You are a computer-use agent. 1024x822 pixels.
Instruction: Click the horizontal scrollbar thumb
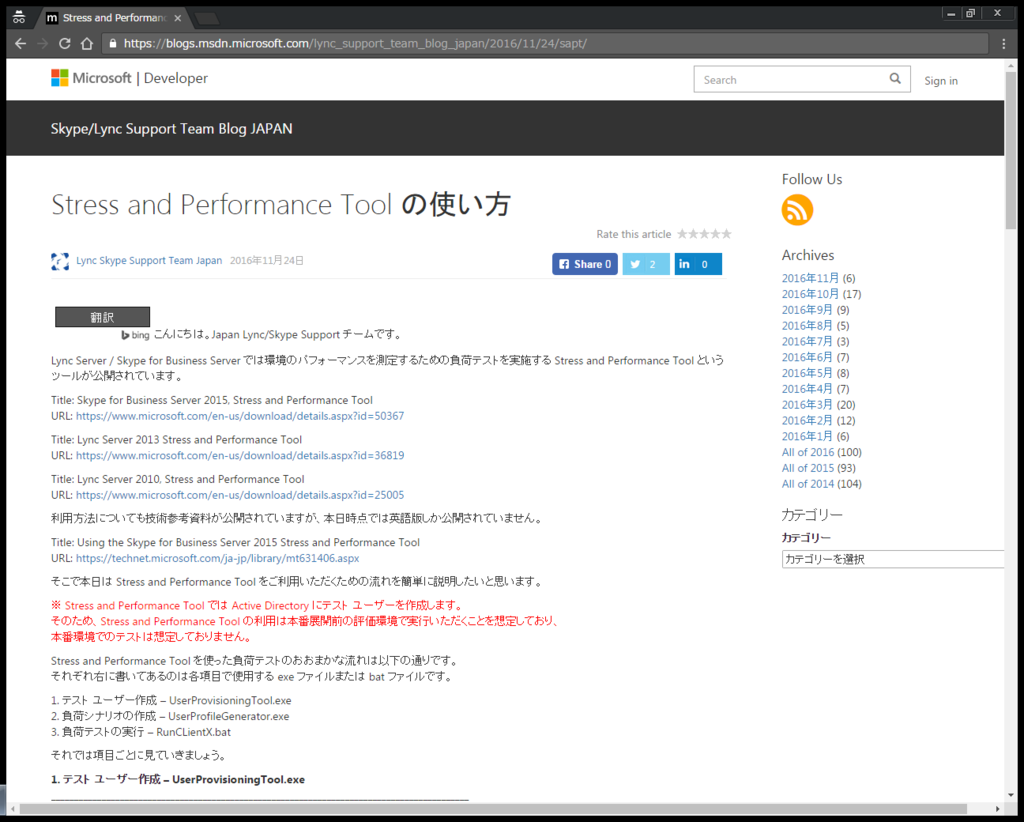(493, 809)
